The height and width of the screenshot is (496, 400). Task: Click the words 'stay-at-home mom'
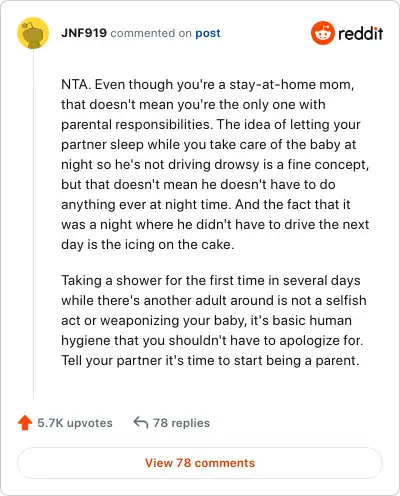[x=290, y=85]
